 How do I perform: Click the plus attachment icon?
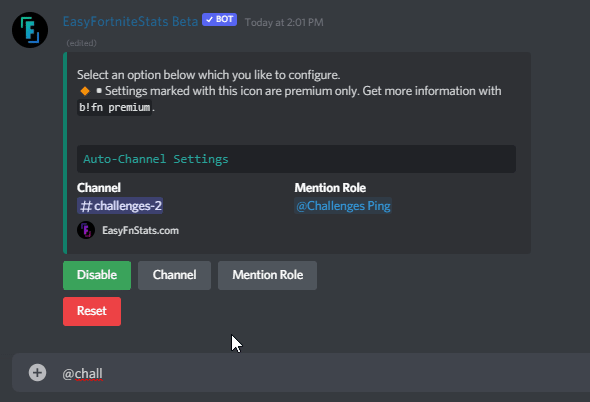tap(37, 373)
